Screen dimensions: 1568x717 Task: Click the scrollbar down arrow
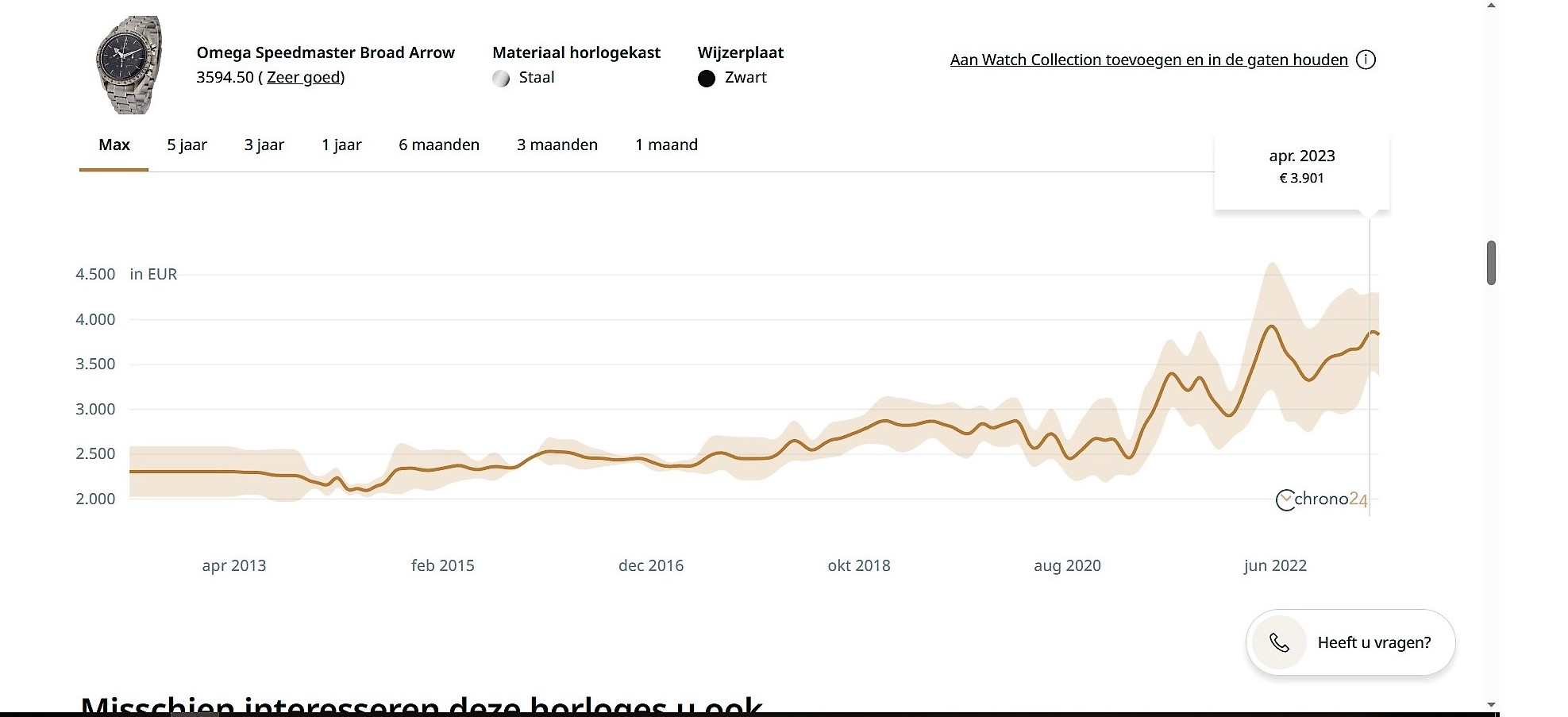click(1491, 704)
